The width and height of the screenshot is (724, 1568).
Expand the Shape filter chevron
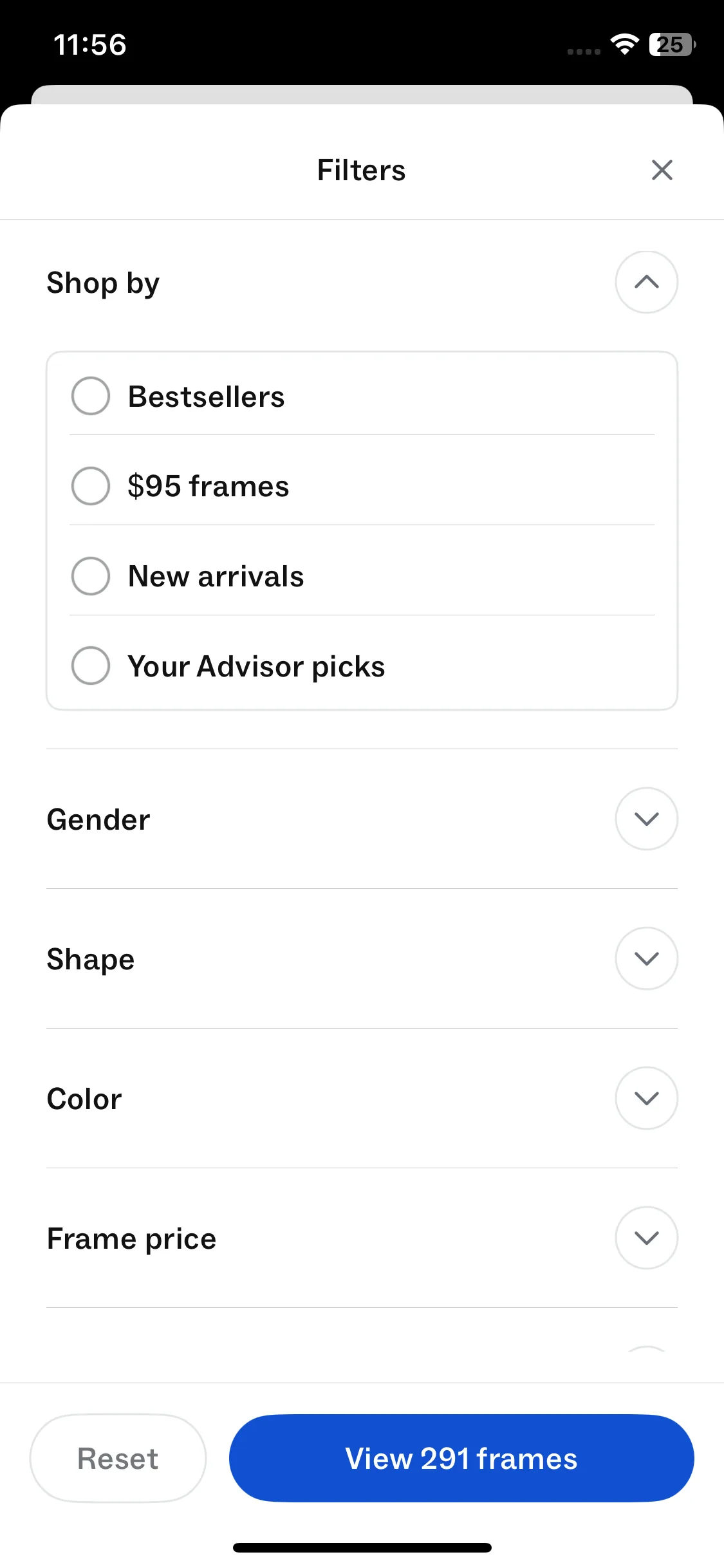[x=646, y=958]
